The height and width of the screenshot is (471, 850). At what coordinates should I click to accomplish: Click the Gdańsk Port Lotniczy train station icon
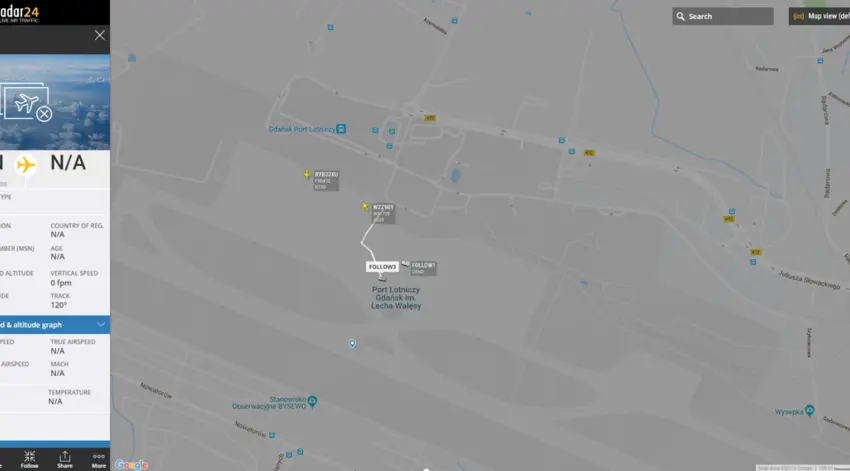341,129
